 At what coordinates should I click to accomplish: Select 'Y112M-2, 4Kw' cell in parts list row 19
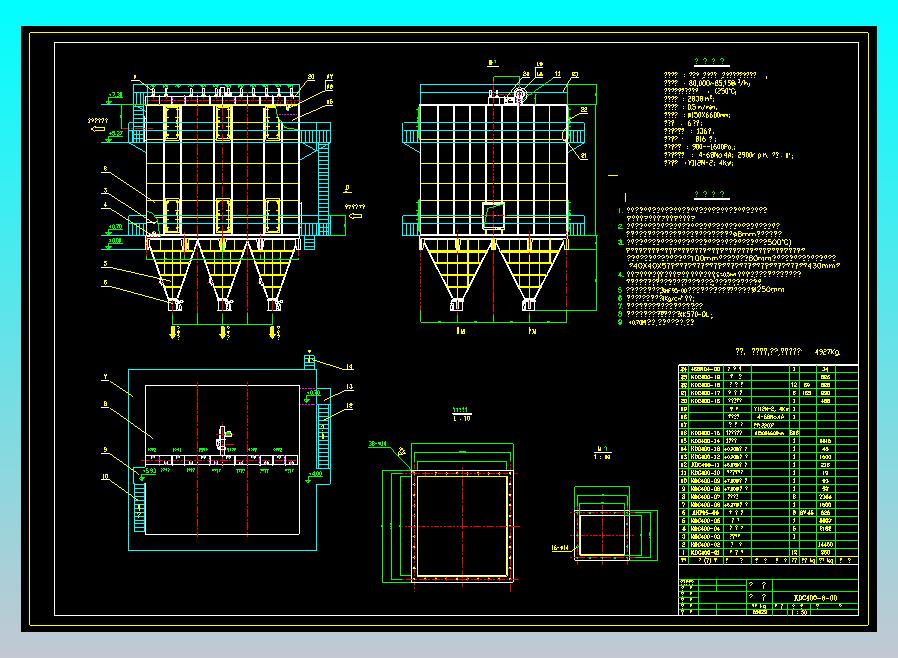[x=770, y=409]
